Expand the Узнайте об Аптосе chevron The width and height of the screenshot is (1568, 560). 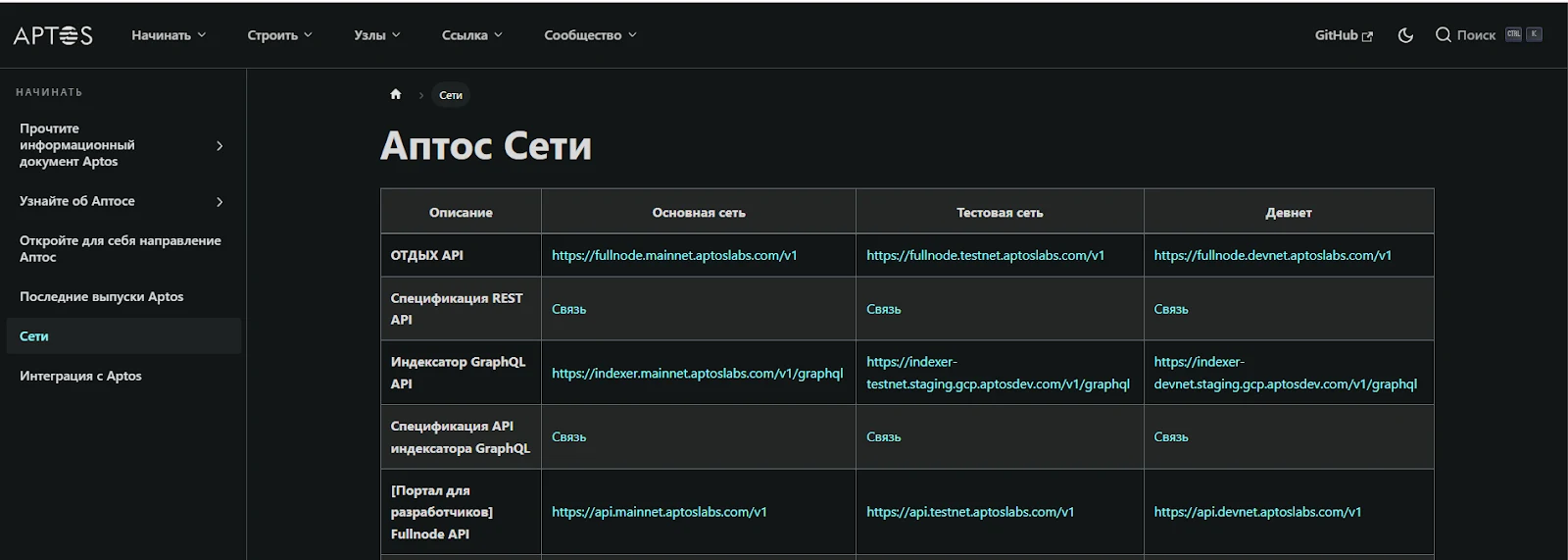[x=220, y=201]
